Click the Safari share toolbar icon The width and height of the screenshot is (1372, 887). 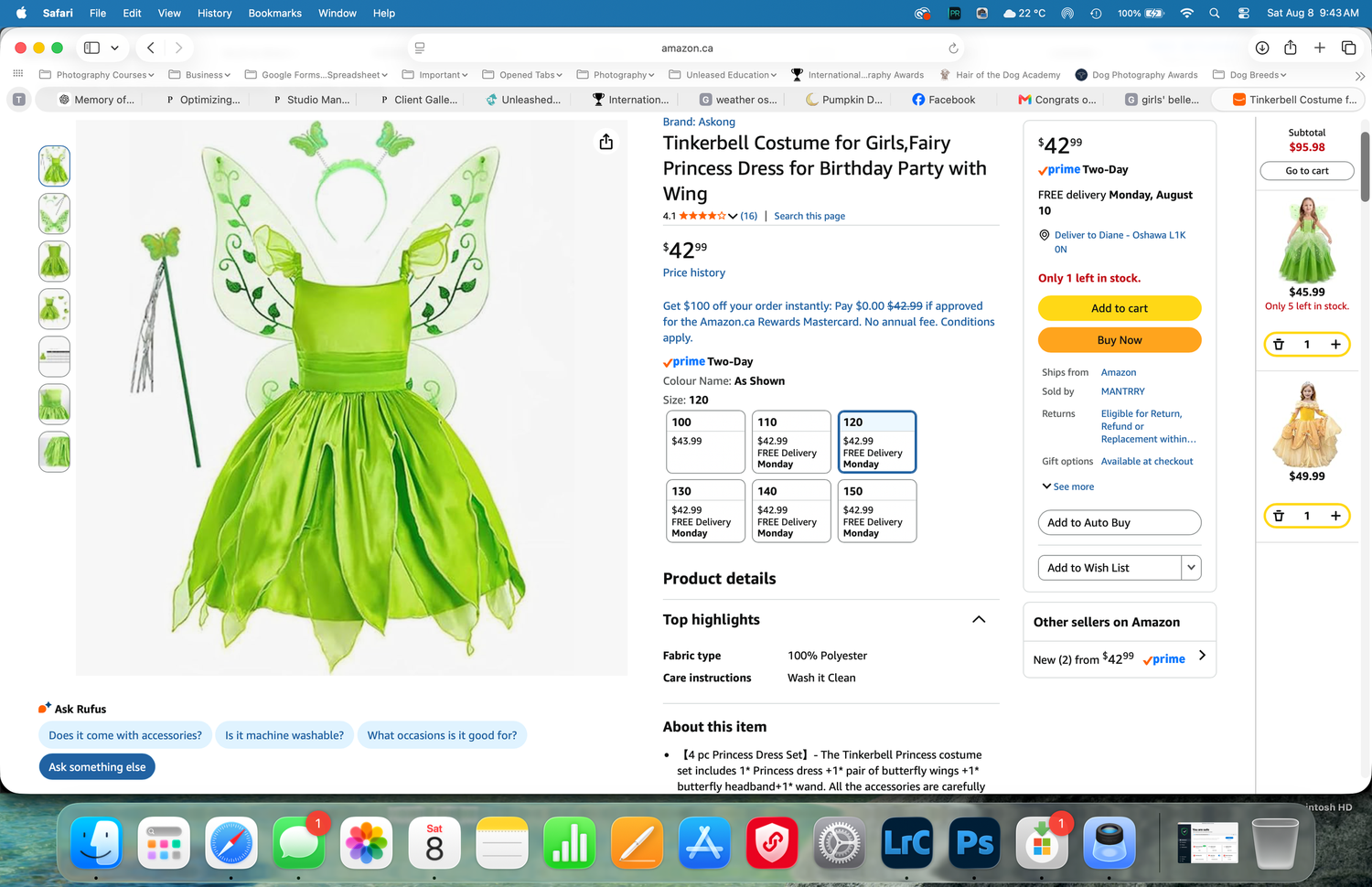pos(1291,48)
